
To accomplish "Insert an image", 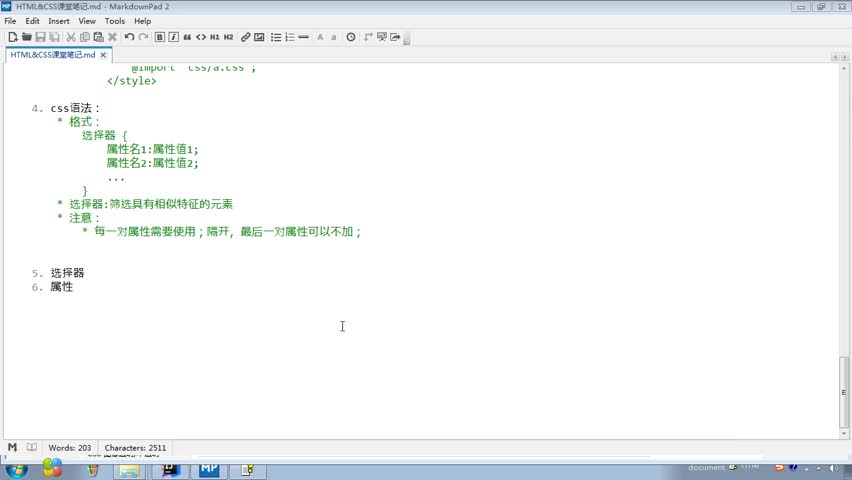I will 259,37.
